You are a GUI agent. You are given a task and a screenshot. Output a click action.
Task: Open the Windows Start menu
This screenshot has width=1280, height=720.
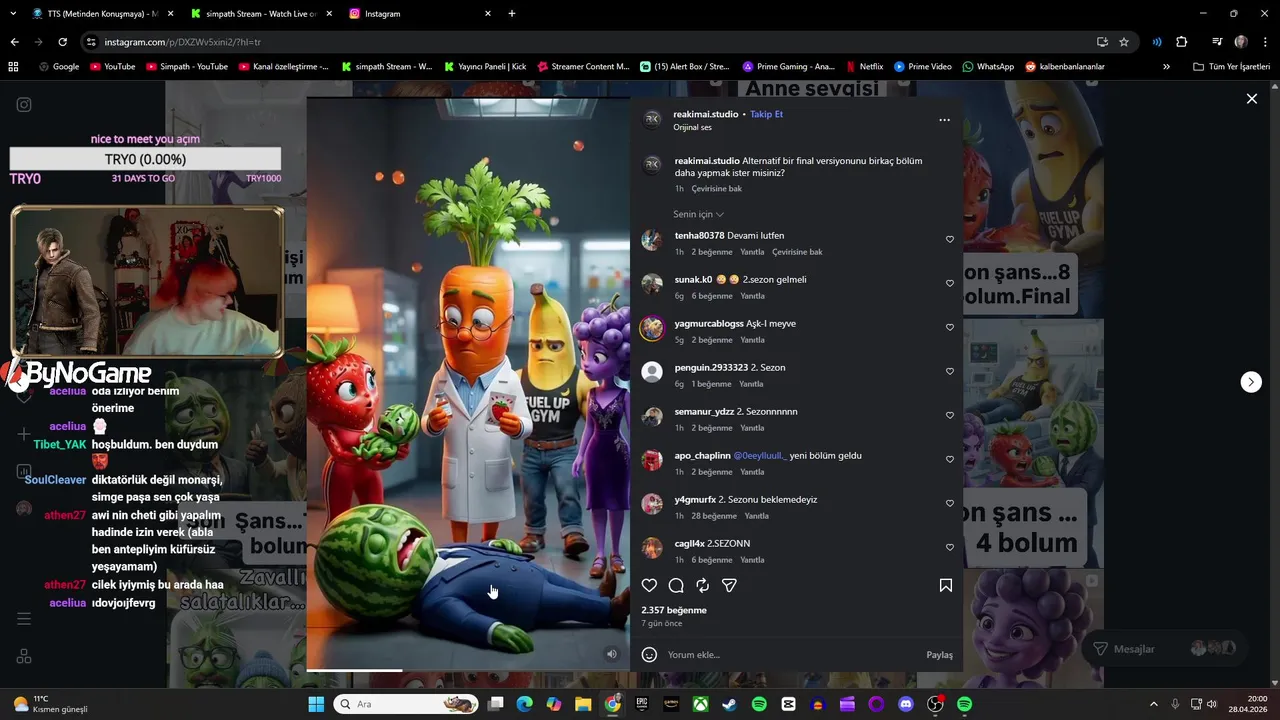point(316,704)
